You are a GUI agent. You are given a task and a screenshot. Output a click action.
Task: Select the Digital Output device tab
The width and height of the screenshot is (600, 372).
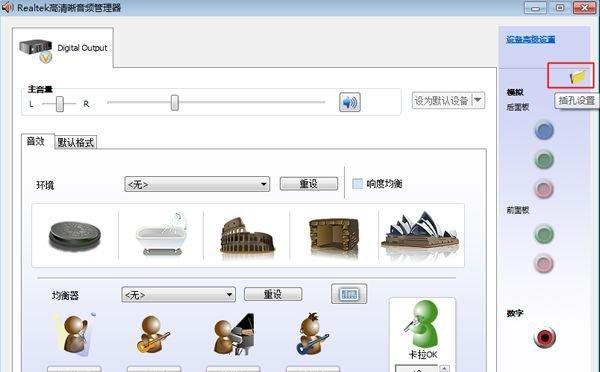coord(63,49)
